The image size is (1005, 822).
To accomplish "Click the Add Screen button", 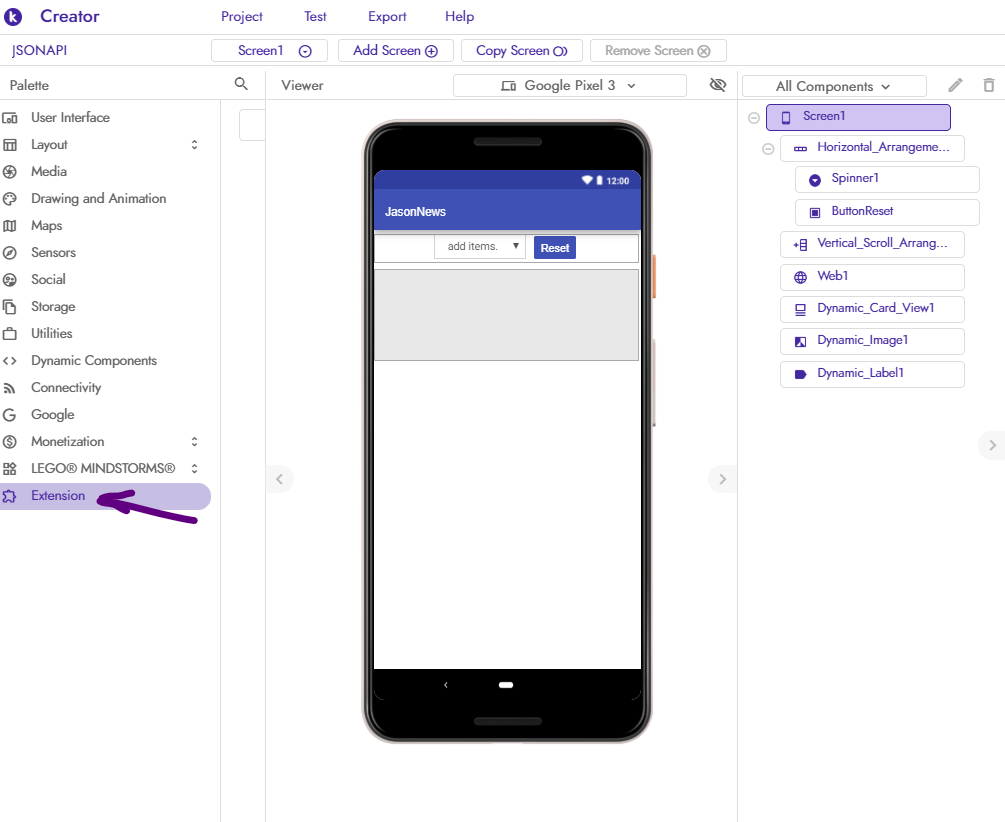I will pyautogui.click(x=395, y=51).
